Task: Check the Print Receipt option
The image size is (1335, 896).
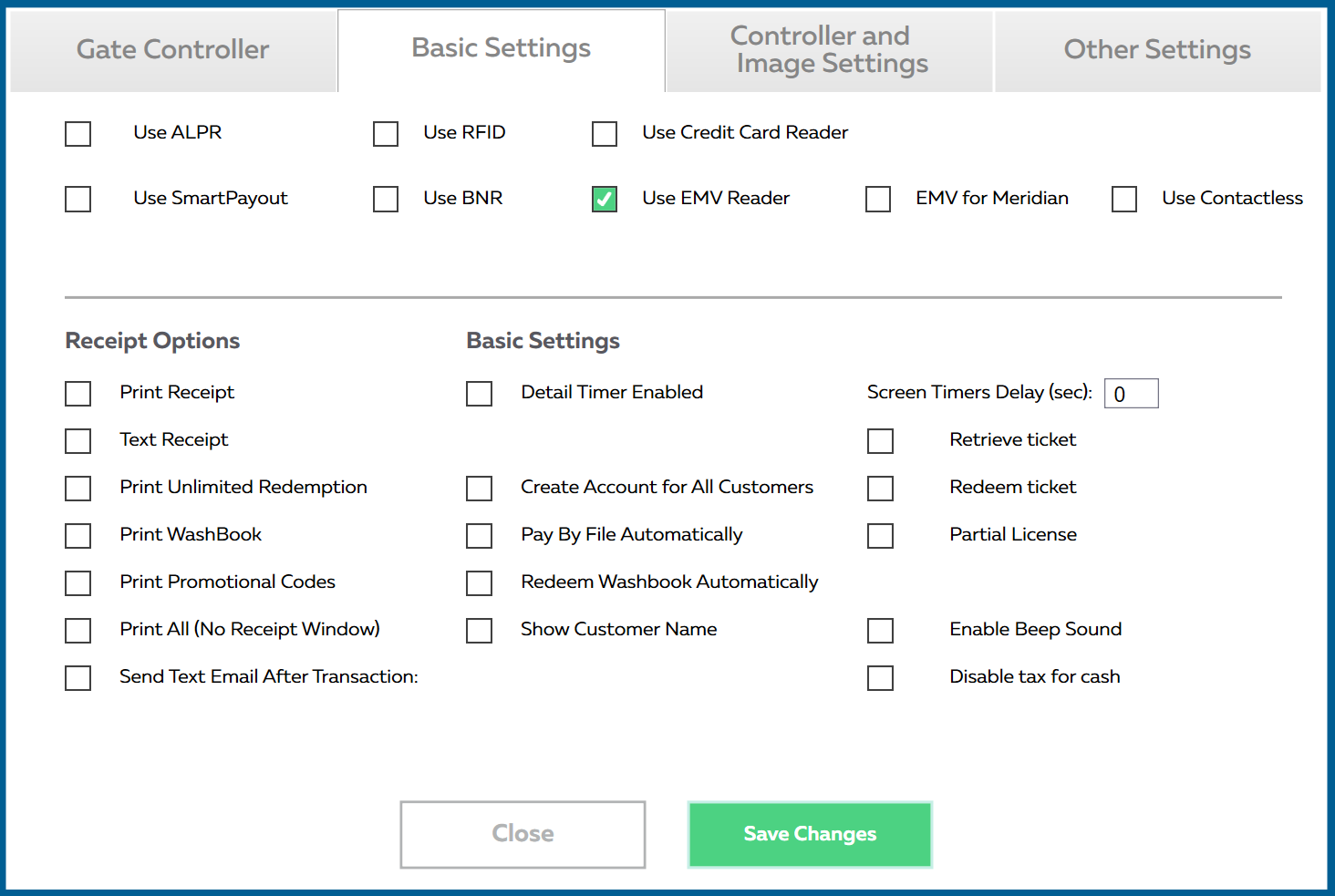Action: (x=78, y=394)
